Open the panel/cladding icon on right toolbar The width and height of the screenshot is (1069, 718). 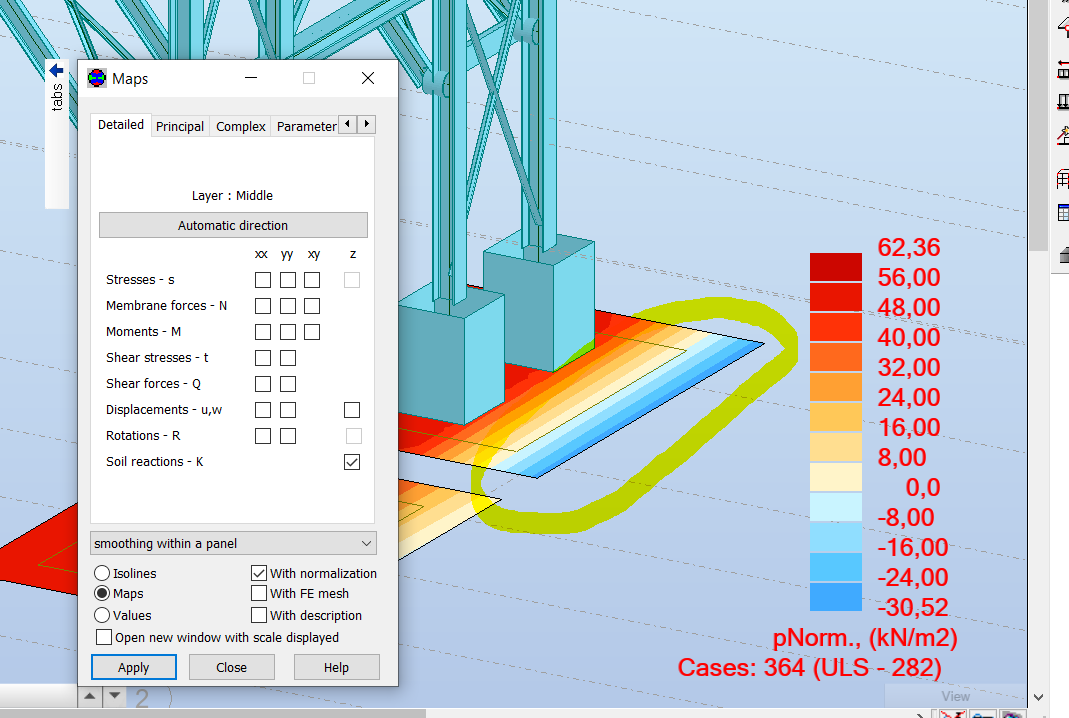[x=1062, y=180]
